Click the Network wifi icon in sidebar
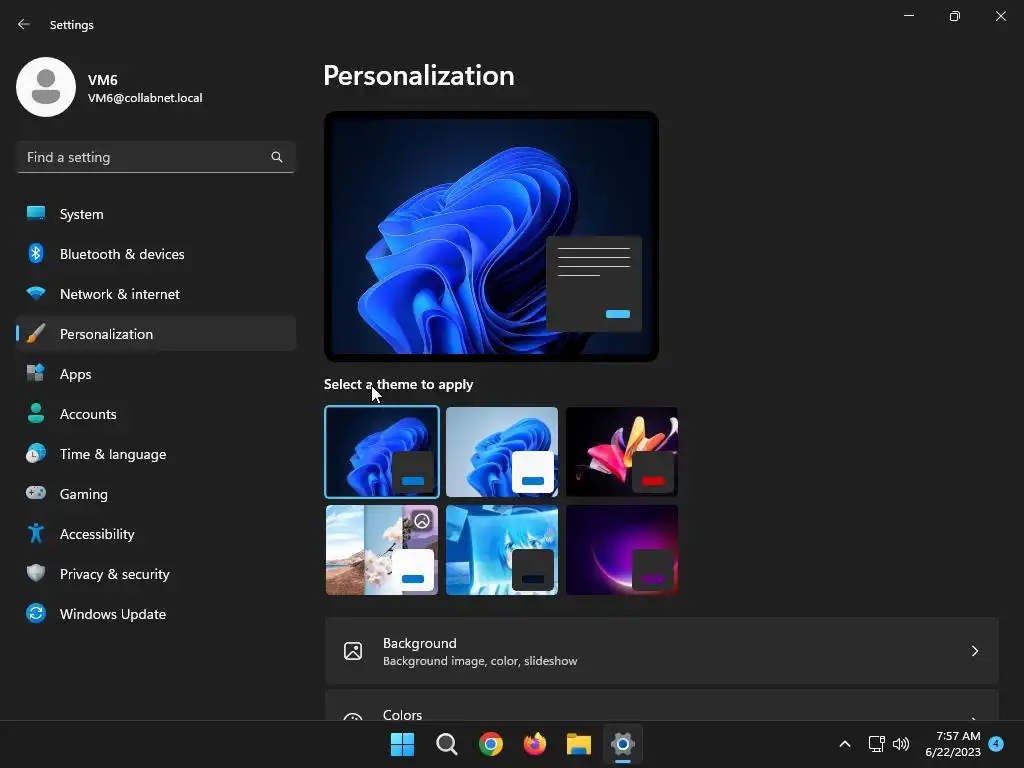This screenshot has width=1024, height=768. [36, 293]
